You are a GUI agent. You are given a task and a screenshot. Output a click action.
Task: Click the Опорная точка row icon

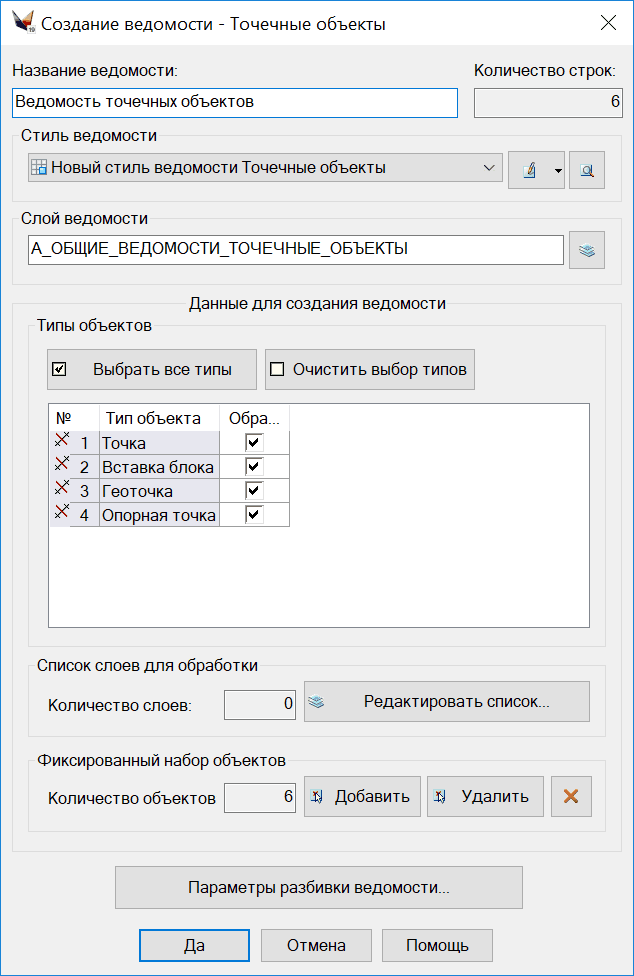[x=61, y=513]
